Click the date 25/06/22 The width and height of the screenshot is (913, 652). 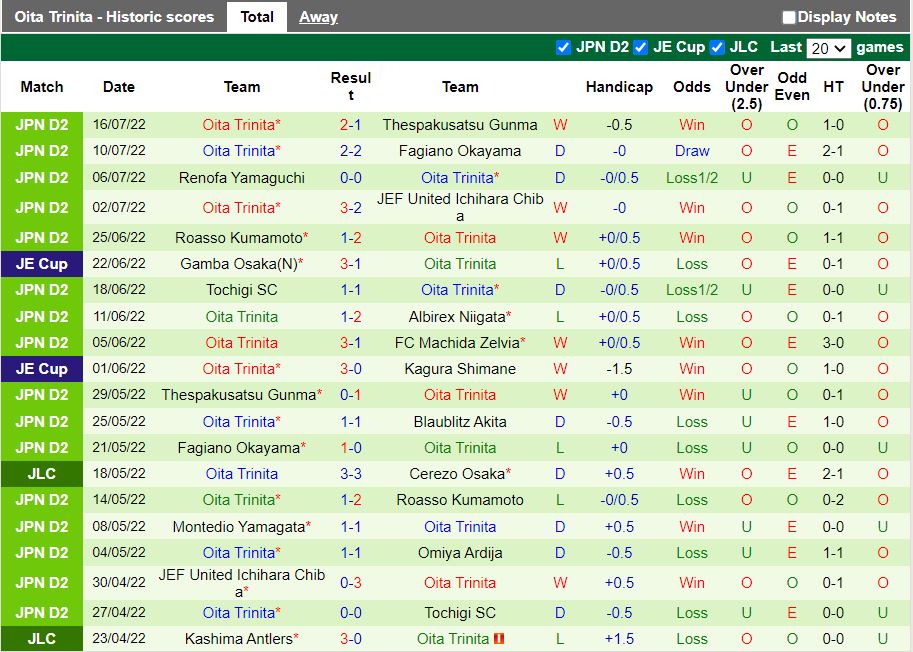(119, 238)
